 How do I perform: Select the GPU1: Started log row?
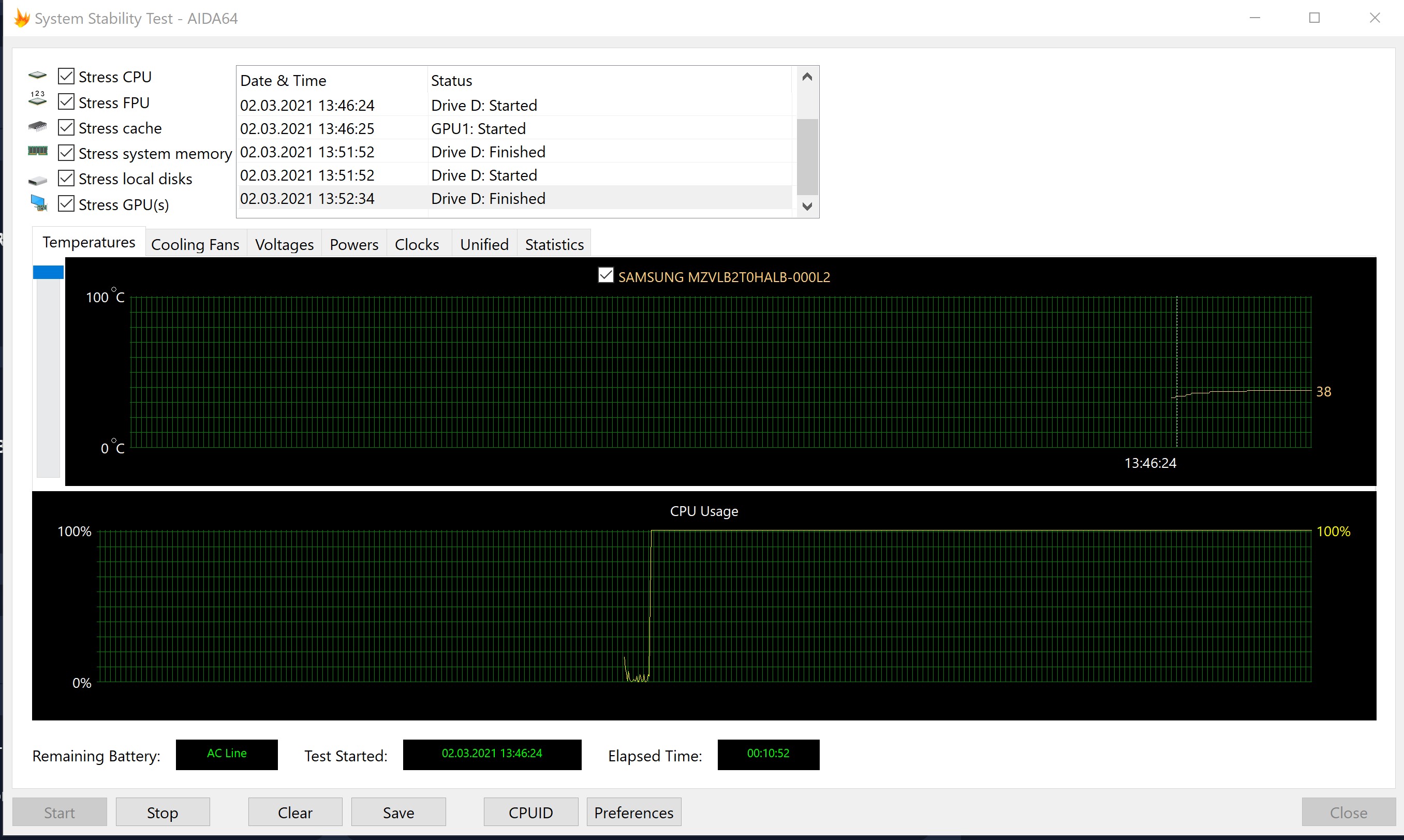point(515,128)
